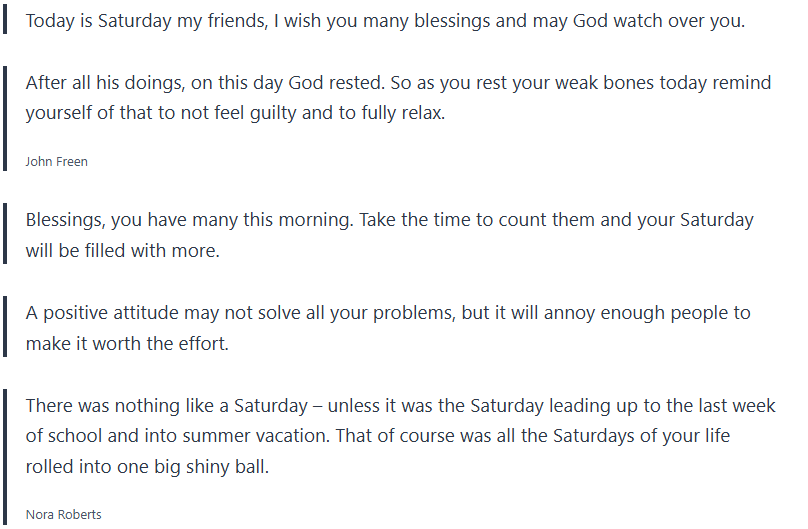Click the left bar of "After all his doings" quote

point(5,98)
